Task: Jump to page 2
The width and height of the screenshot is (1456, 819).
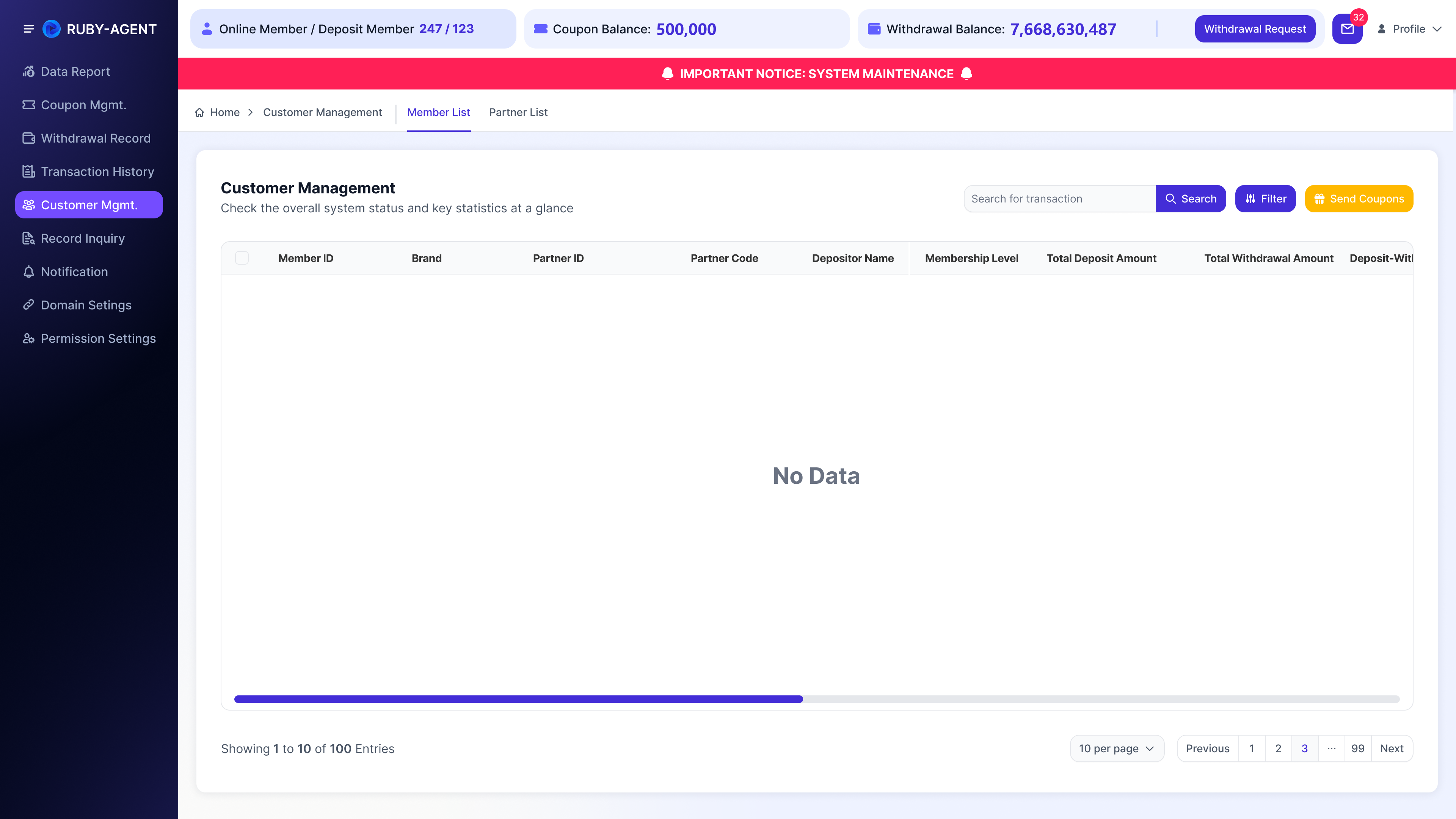Action: 1278,748
